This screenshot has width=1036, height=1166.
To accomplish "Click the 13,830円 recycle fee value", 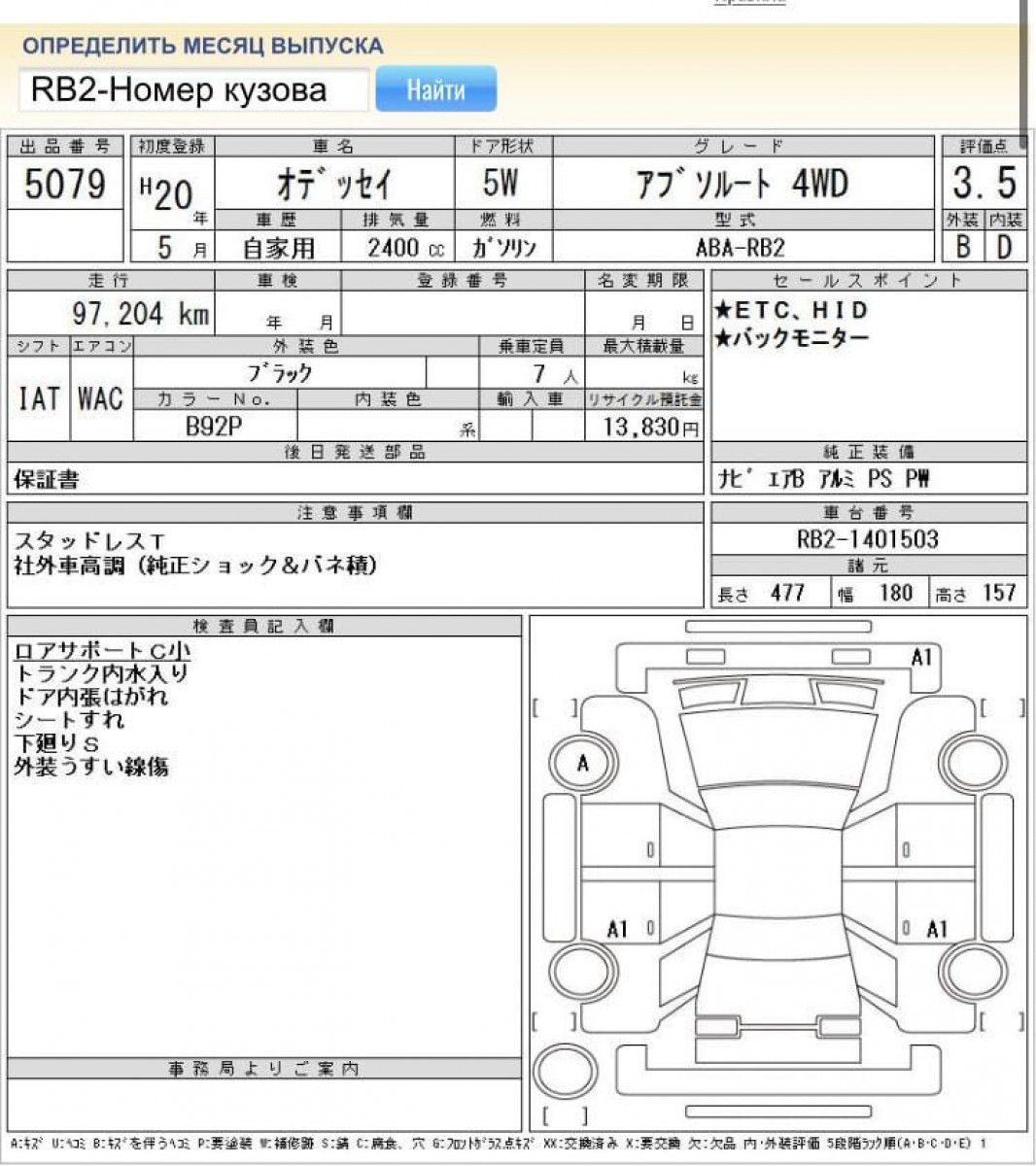I will [x=650, y=427].
